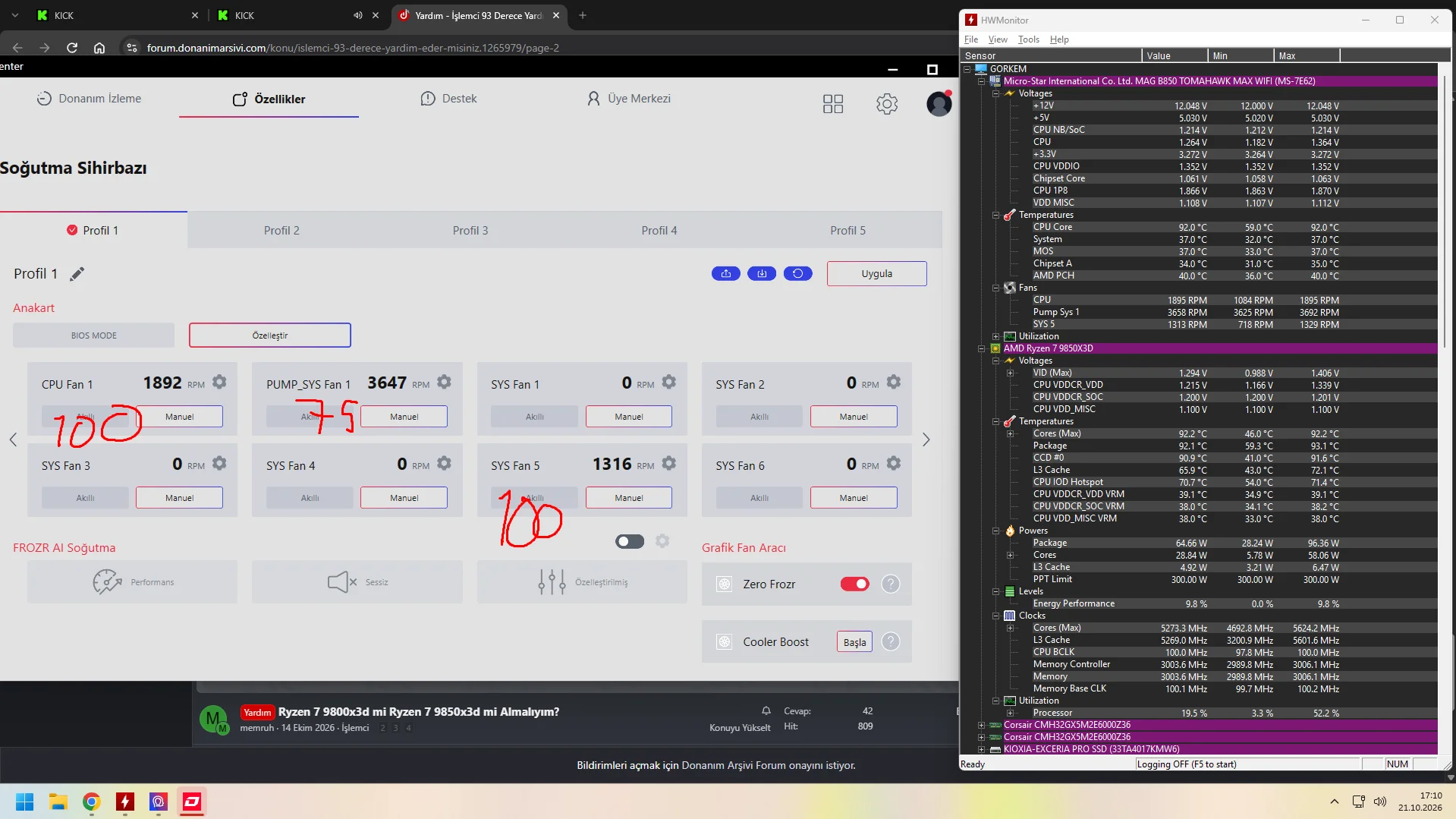
Task: Collapse the AMD Ryzen 7 9850X3D node
Action: 981,348
